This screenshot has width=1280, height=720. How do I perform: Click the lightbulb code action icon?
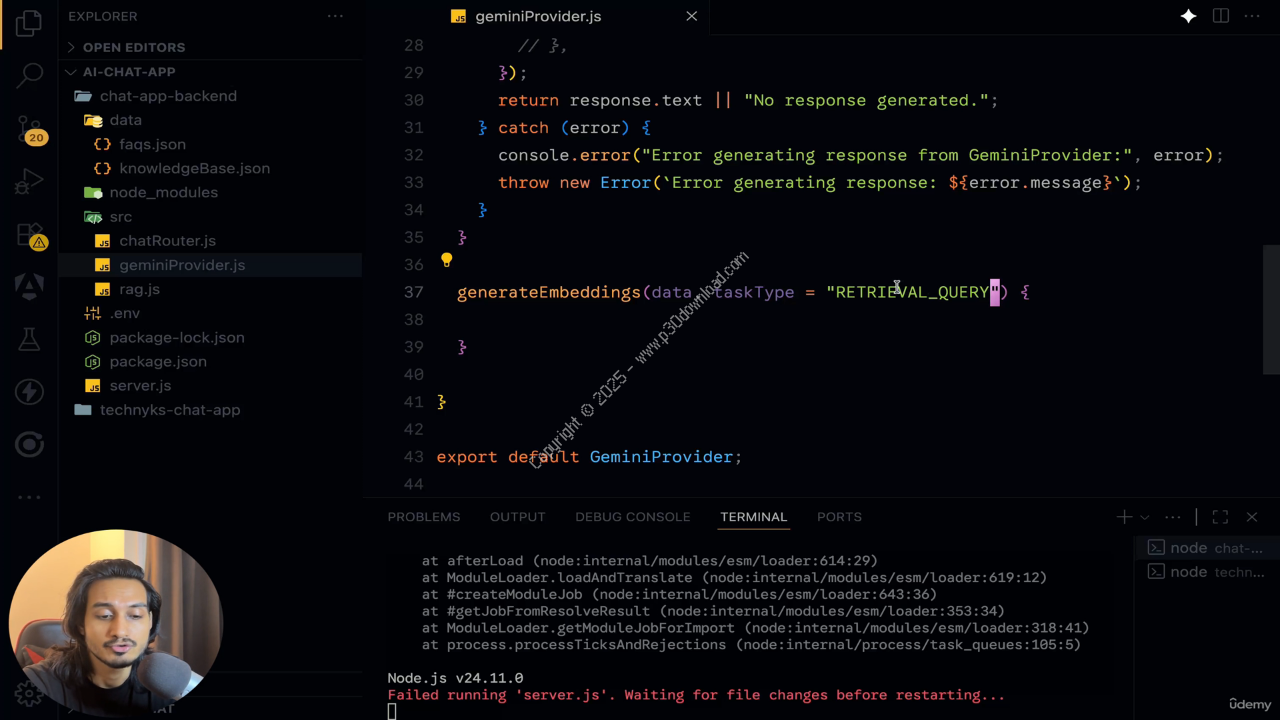446,261
